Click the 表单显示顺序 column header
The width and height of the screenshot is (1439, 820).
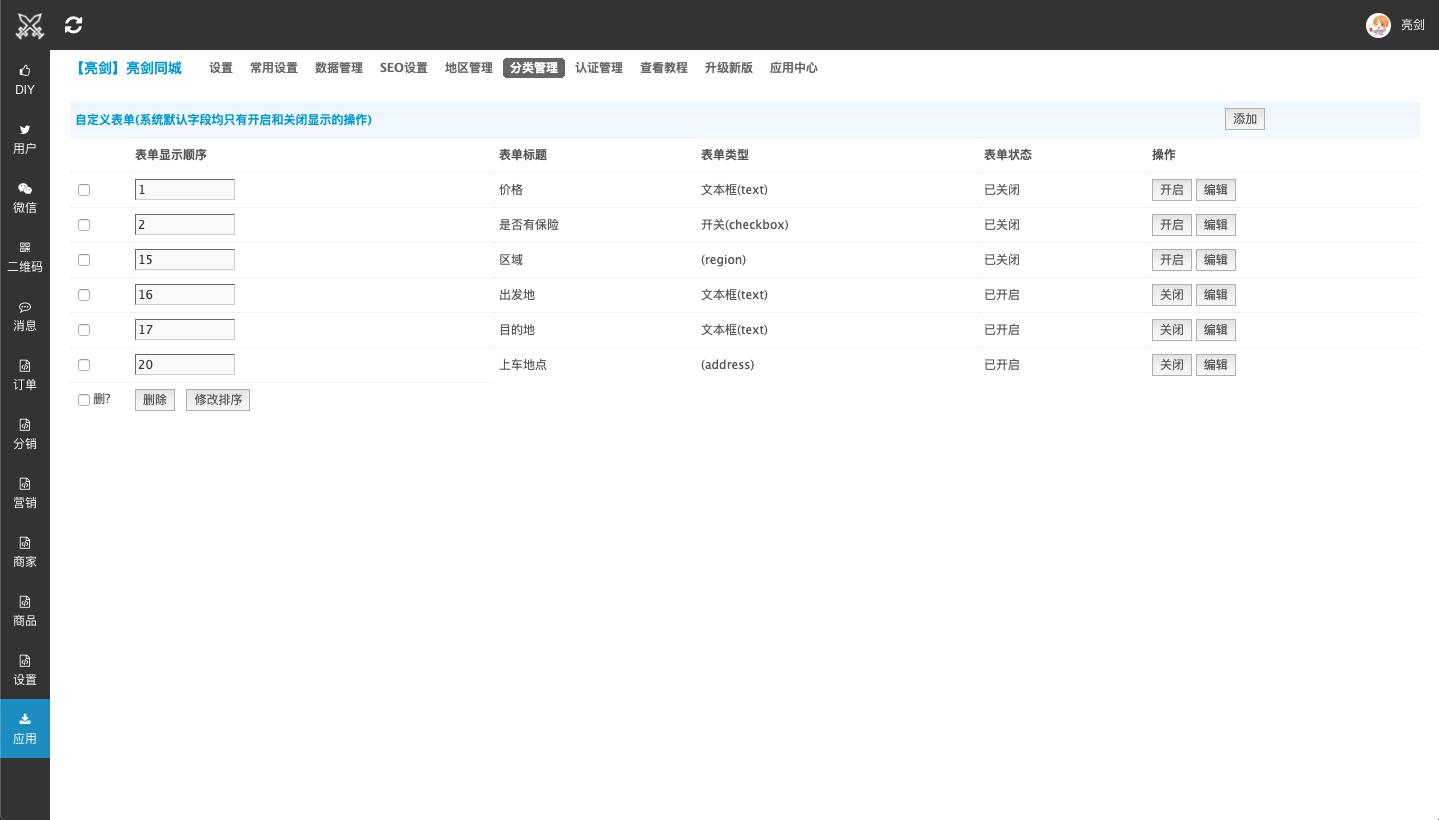(x=171, y=155)
